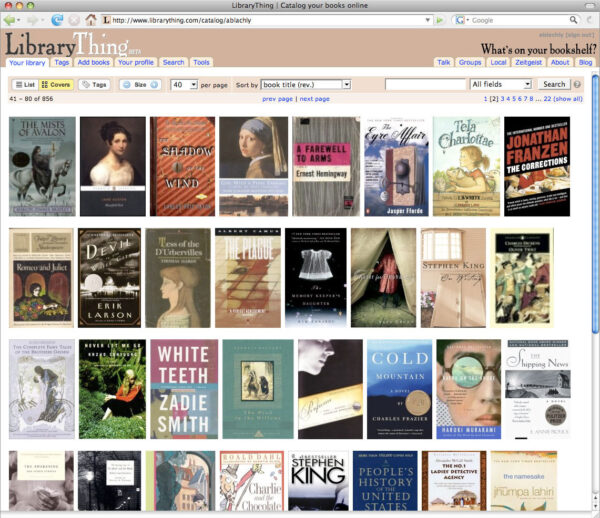
Task: Click the green go arrow beside address bar
Action: (x=440, y=20)
